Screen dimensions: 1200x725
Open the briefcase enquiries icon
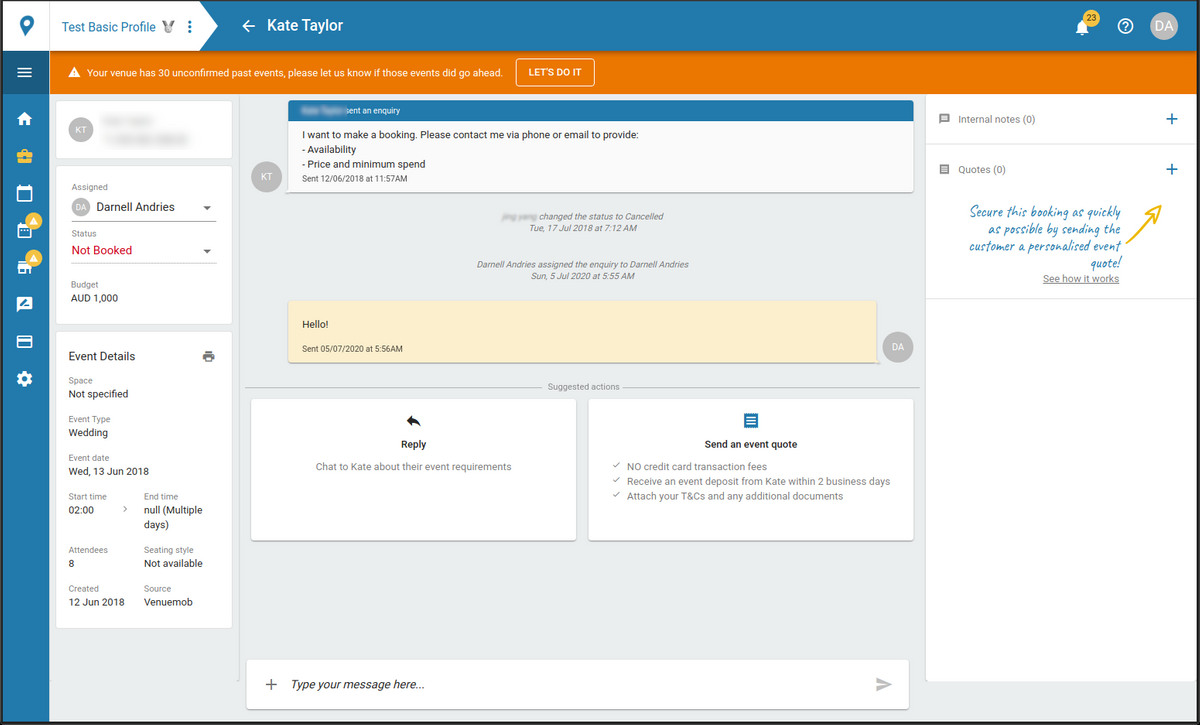pyautogui.click(x=25, y=156)
